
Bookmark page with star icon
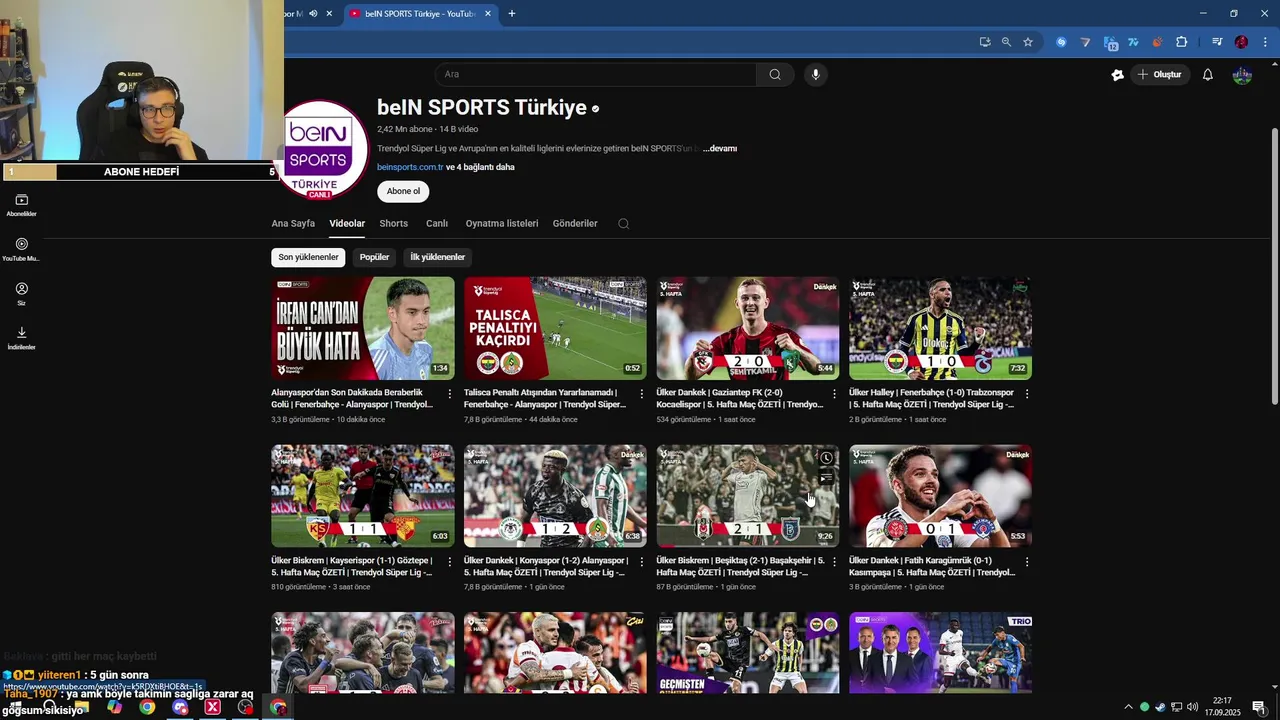[x=1028, y=42]
